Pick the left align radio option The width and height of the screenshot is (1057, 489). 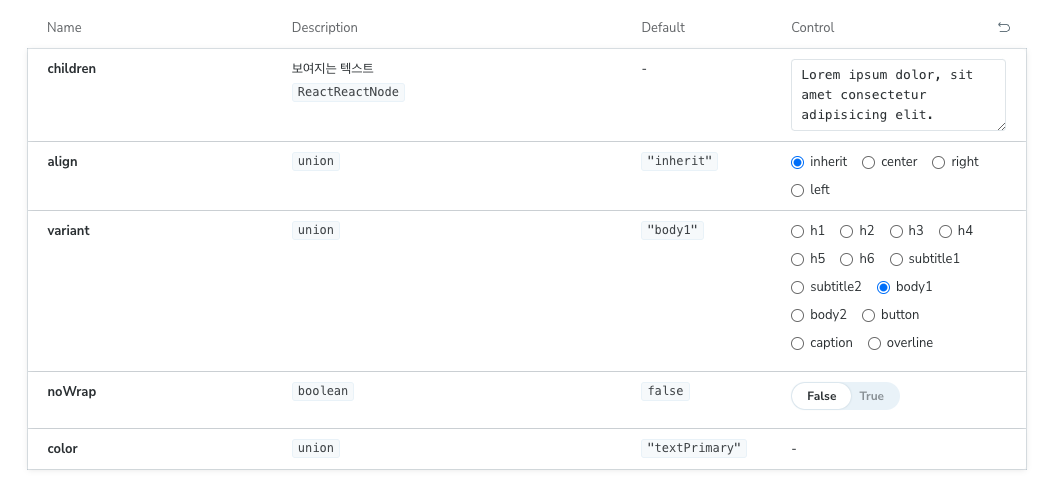coord(797,190)
